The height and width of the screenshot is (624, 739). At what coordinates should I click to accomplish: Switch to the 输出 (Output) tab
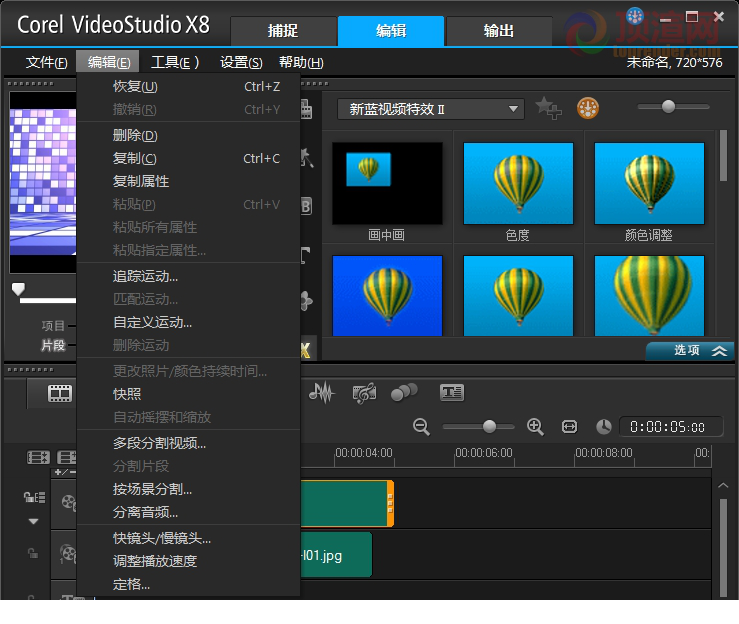[x=499, y=31]
